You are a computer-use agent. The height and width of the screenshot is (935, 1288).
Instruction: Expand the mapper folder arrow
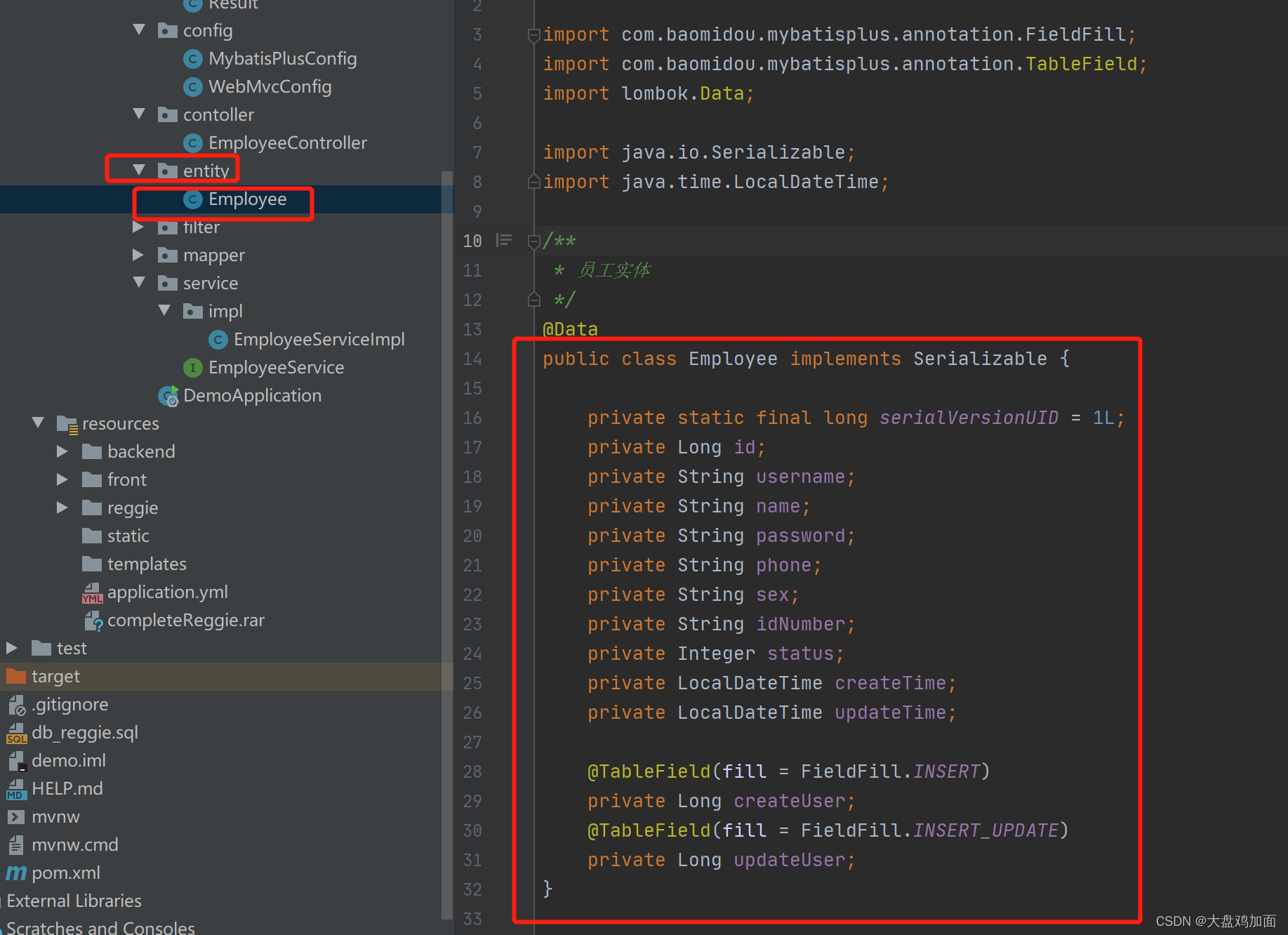point(138,255)
